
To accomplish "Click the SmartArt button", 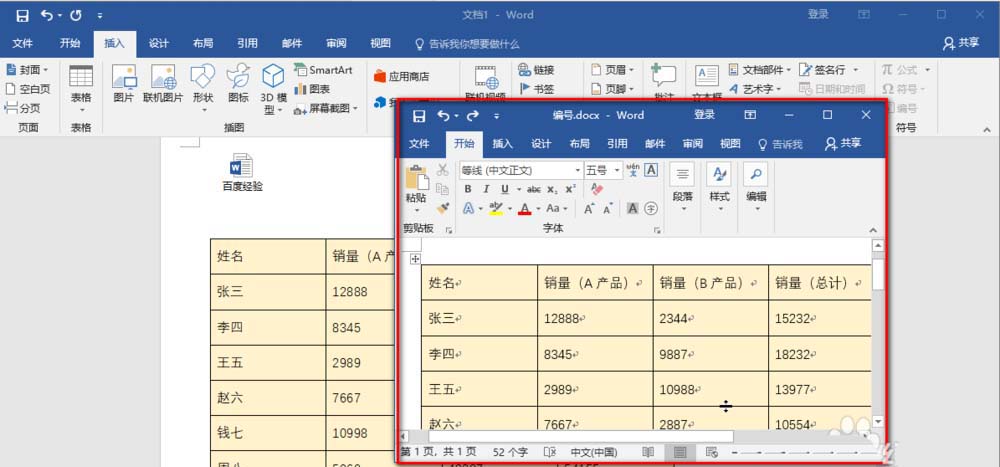I will click(x=323, y=70).
